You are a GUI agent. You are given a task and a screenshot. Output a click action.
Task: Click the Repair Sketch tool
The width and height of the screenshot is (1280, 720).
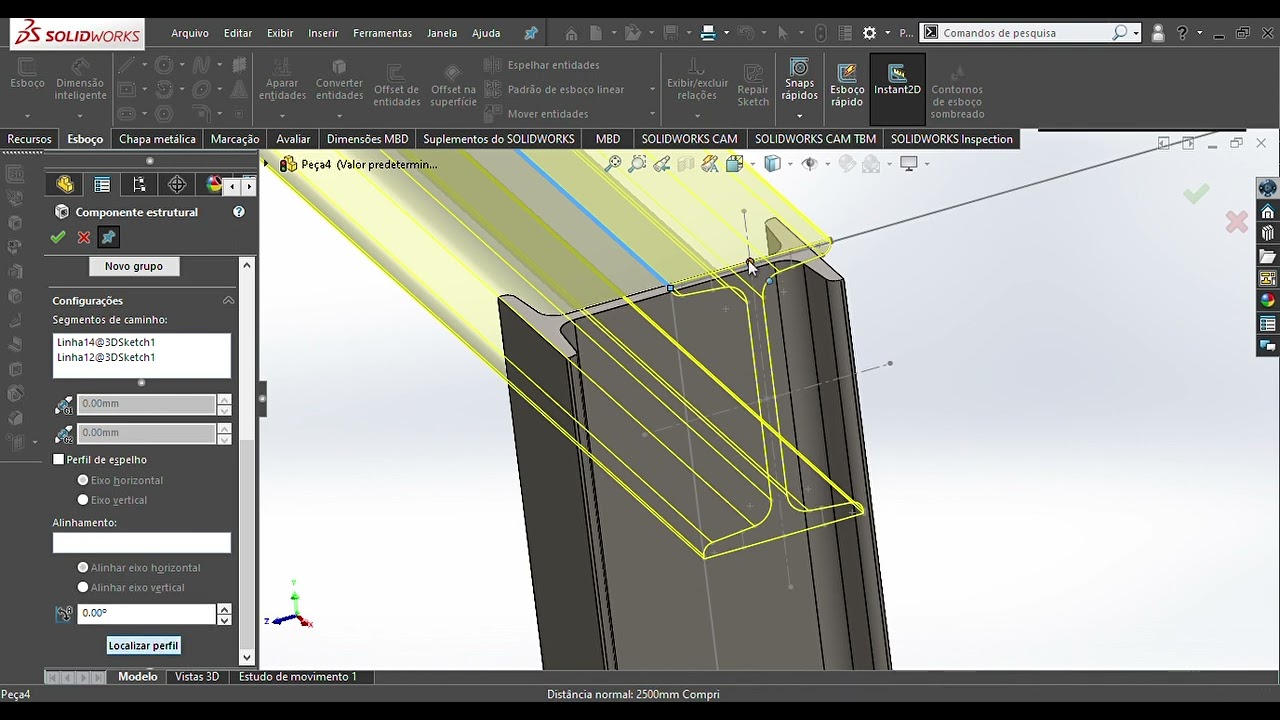tap(753, 84)
